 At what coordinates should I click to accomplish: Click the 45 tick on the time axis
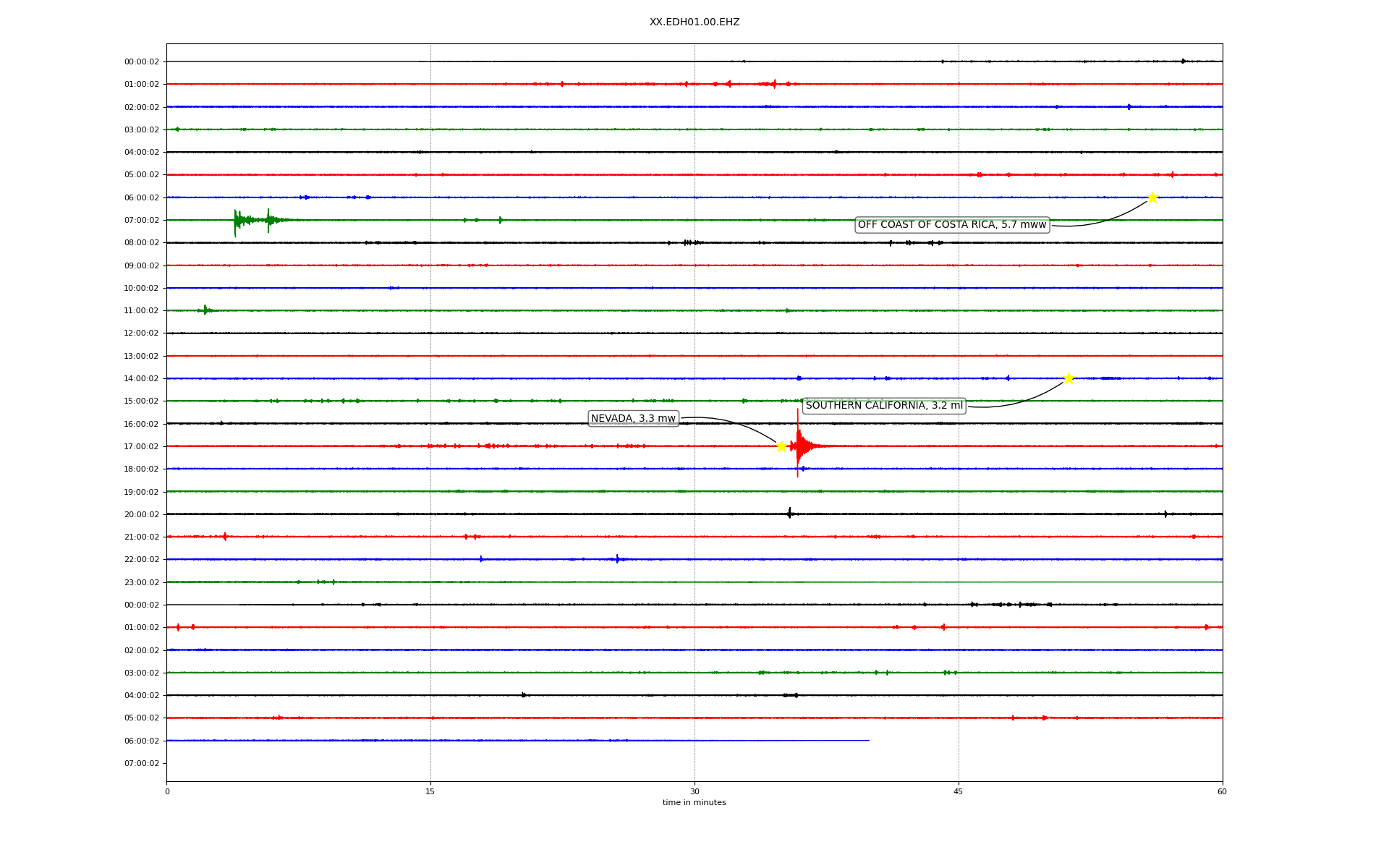pos(959,791)
